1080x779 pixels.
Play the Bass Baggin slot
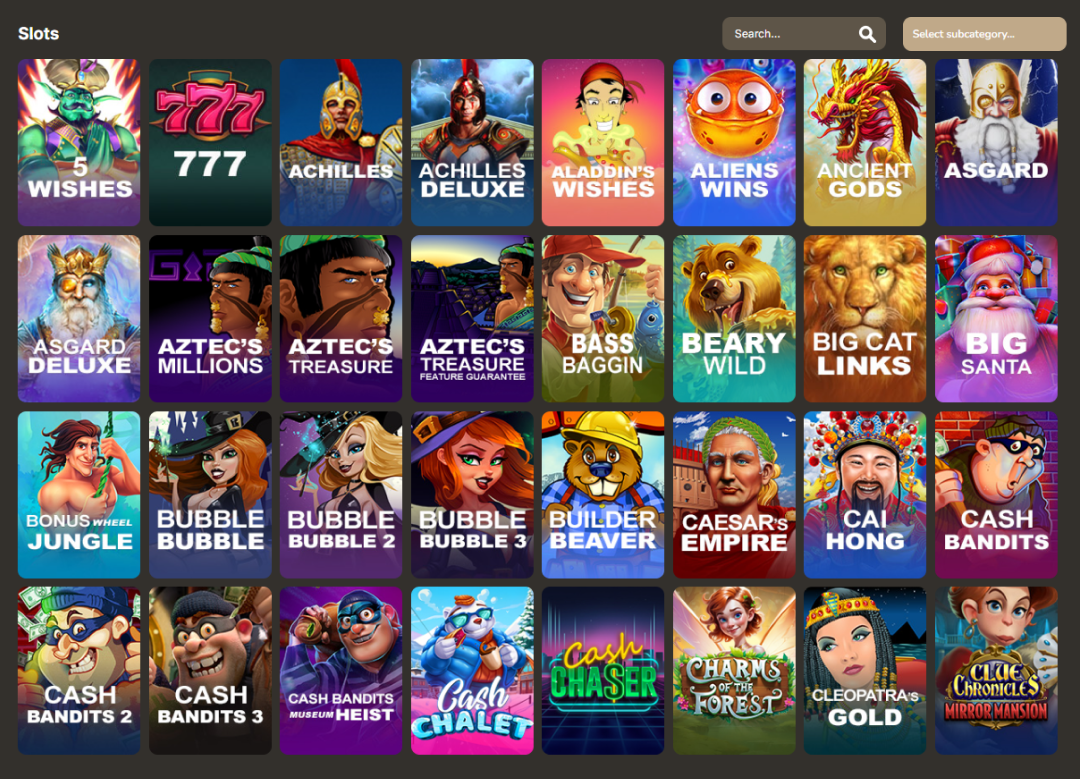(x=603, y=319)
